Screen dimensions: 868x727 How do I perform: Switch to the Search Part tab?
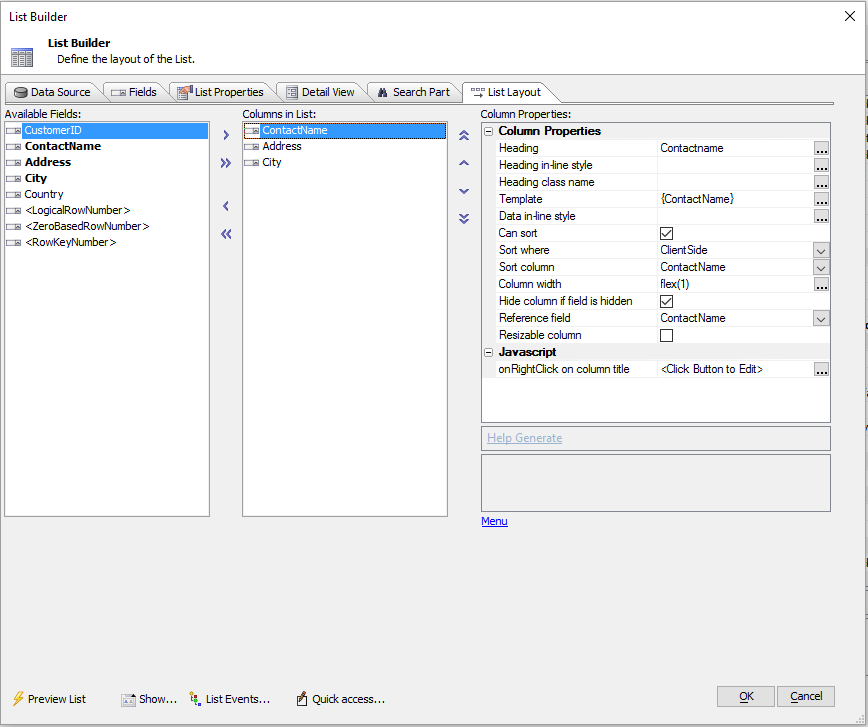click(414, 92)
